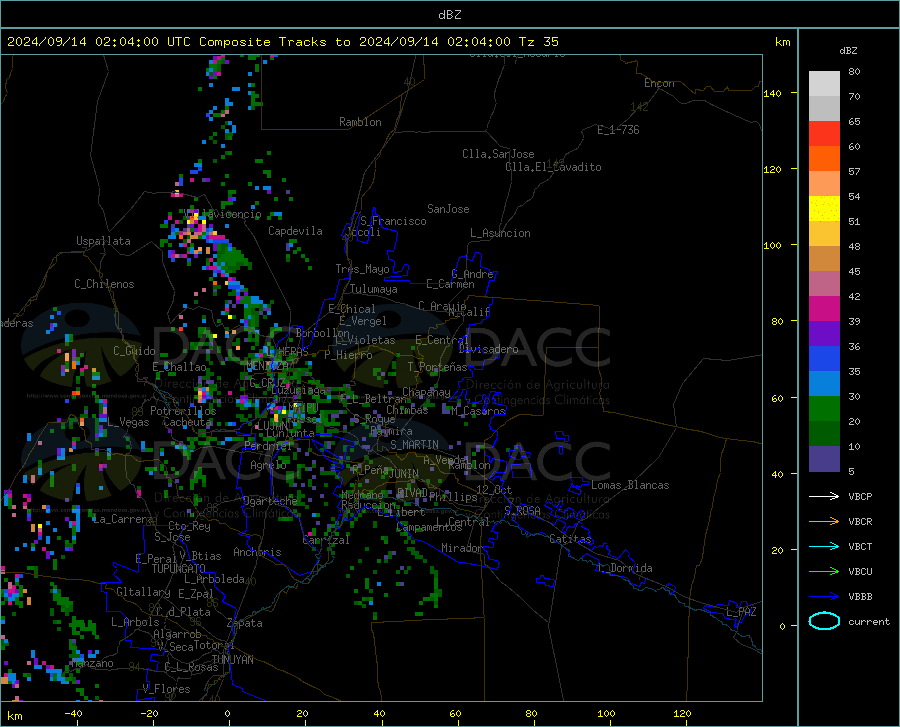Click the green VBCU arrow legend icon
Screen dimensions: 900x727
[x=824, y=571]
